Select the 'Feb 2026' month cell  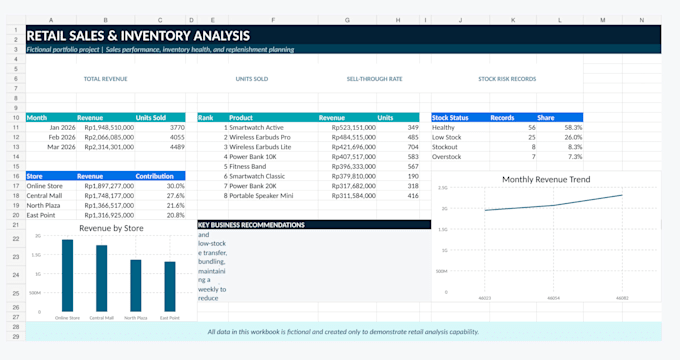point(51,137)
